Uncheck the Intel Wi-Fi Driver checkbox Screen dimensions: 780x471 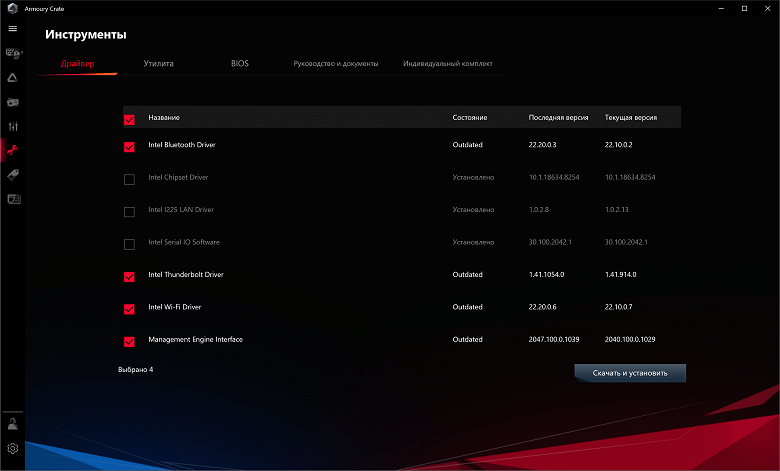point(129,309)
